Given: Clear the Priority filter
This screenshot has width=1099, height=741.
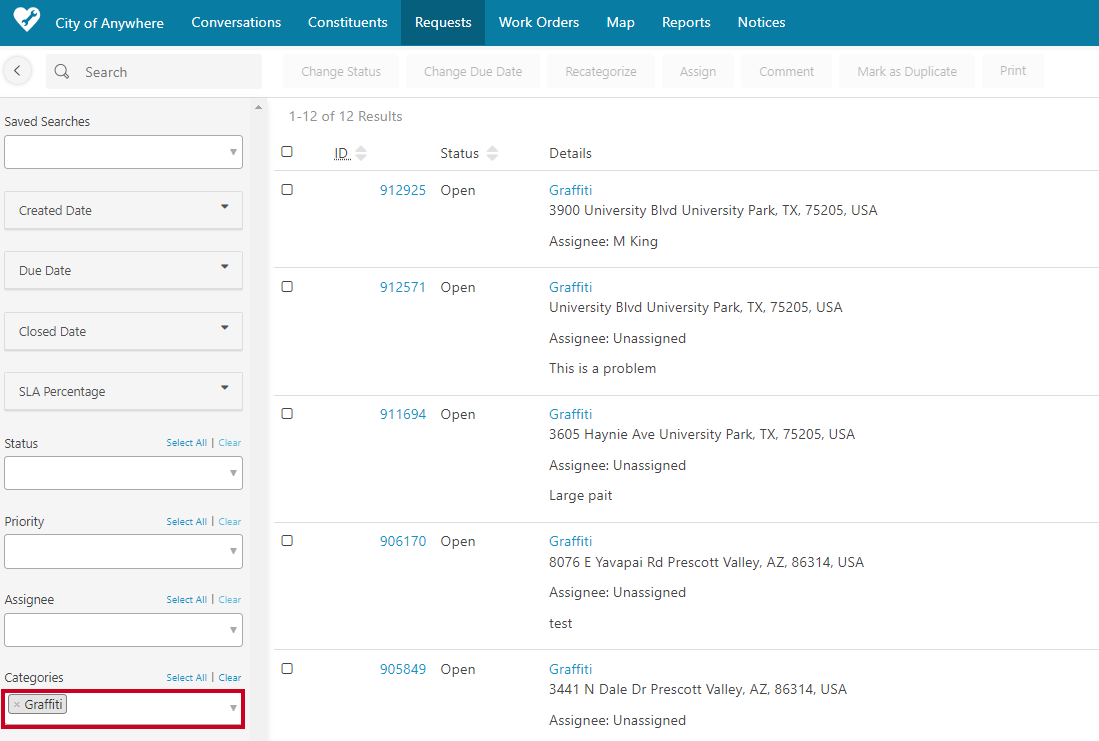Looking at the screenshot, I should [x=230, y=522].
